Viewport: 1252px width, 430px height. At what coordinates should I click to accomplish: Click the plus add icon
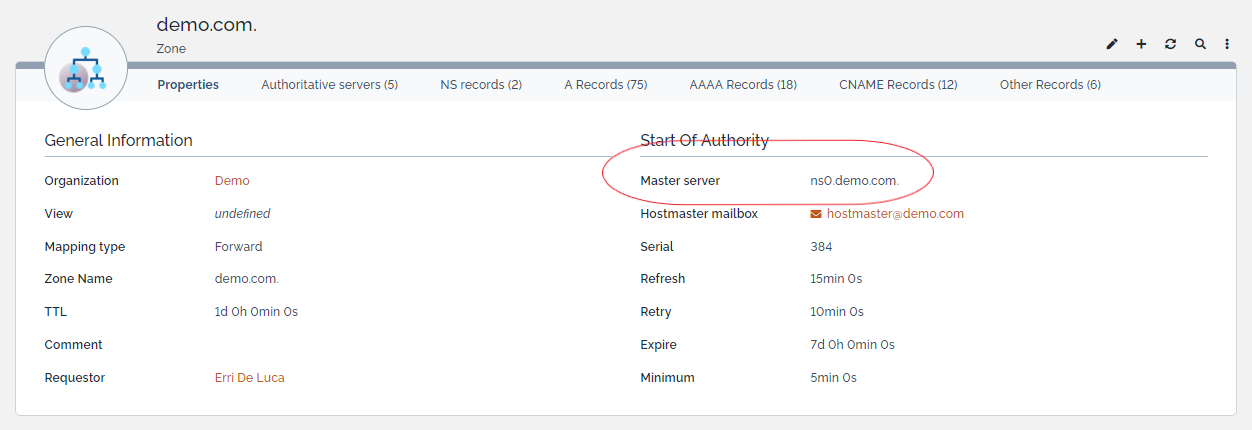[x=1141, y=44]
